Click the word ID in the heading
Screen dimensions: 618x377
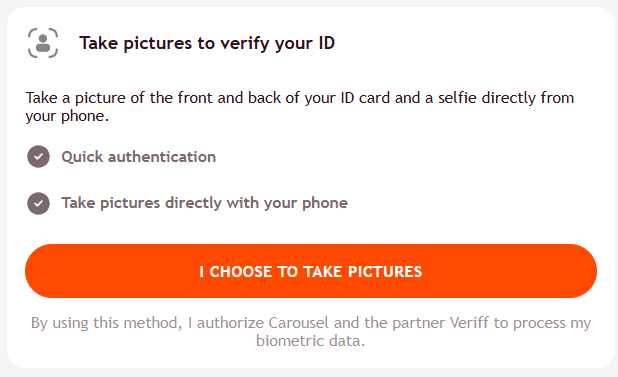pos(326,43)
